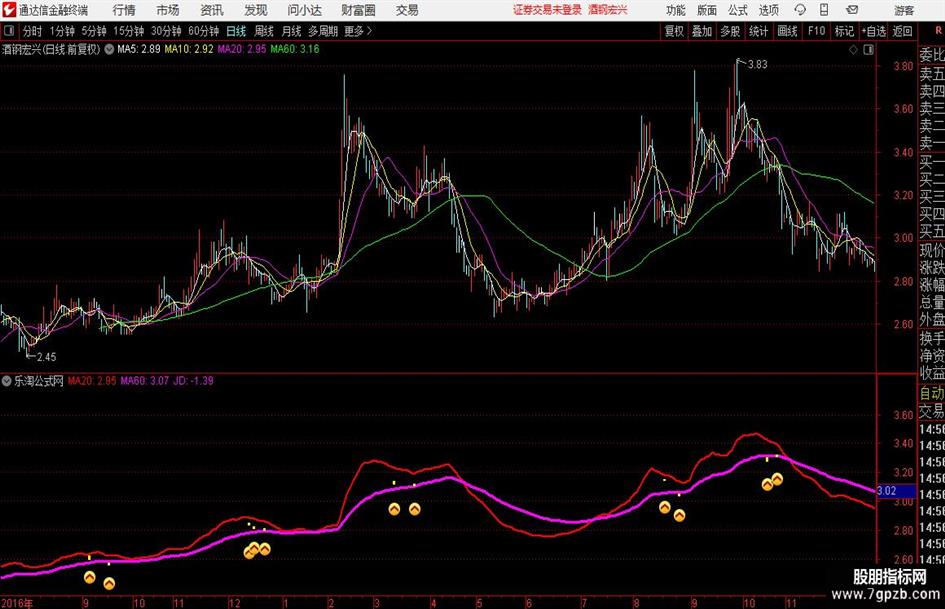Click the 多股 multi-stock button

coord(730,31)
